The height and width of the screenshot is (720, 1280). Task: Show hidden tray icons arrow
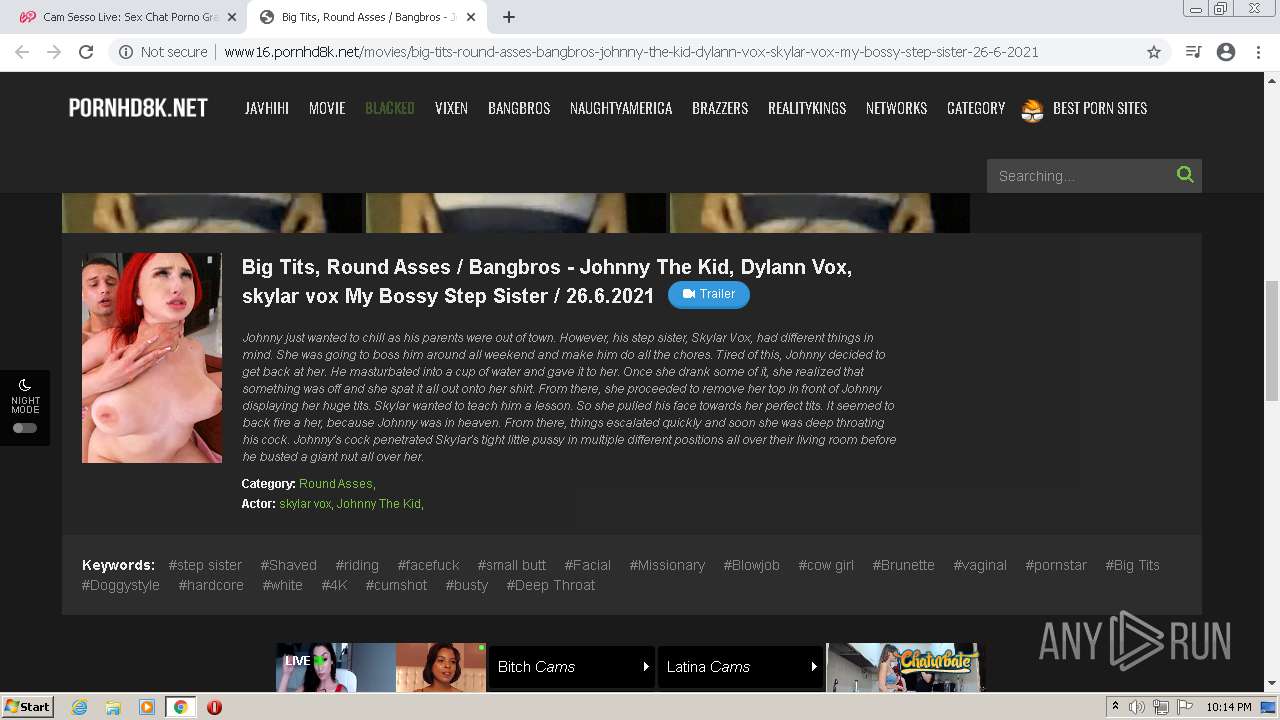click(1115, 707)
